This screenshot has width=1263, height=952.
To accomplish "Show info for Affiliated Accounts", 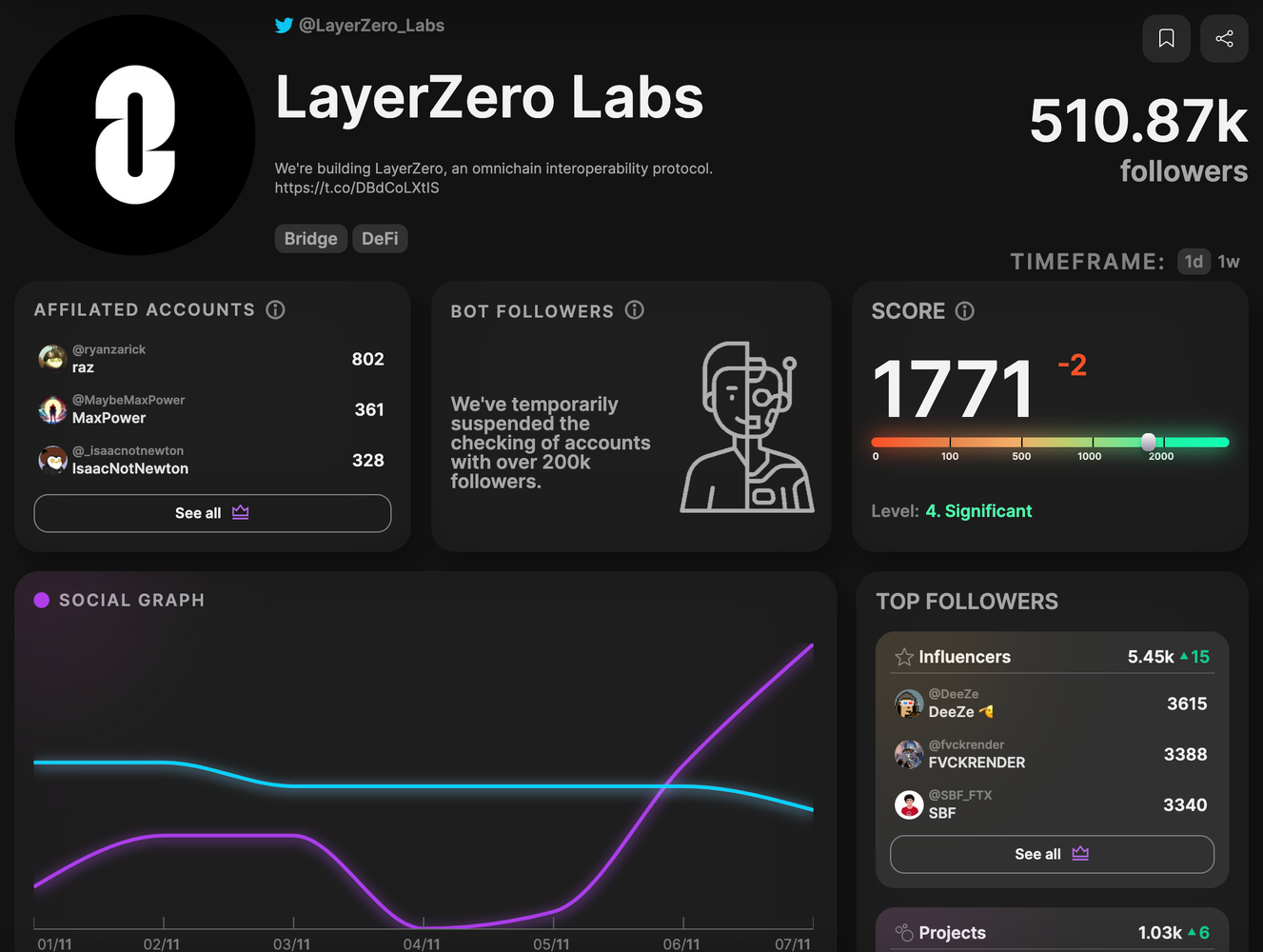I will click(276, 309).
